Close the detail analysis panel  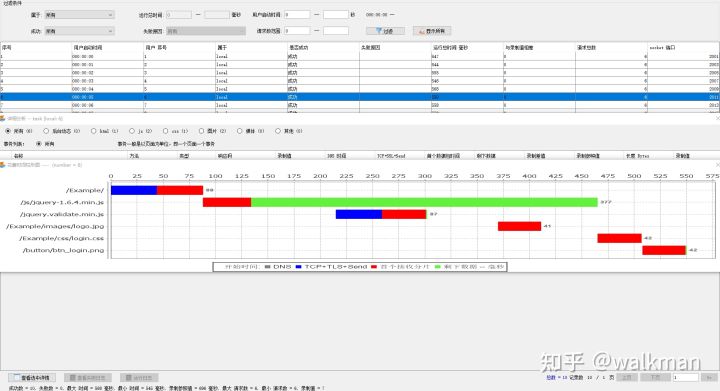717,118
